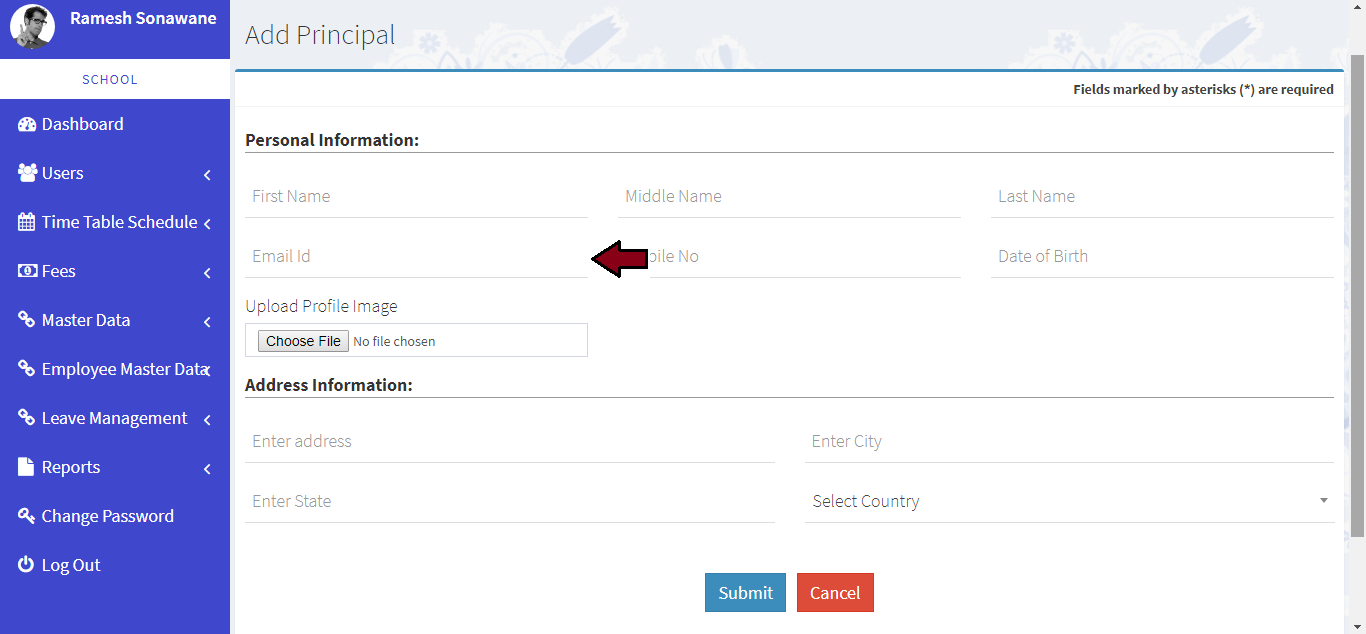Viewport: 1366px width, 634px height.
Task: Click the Users group icon
Action: coord(27,173)
